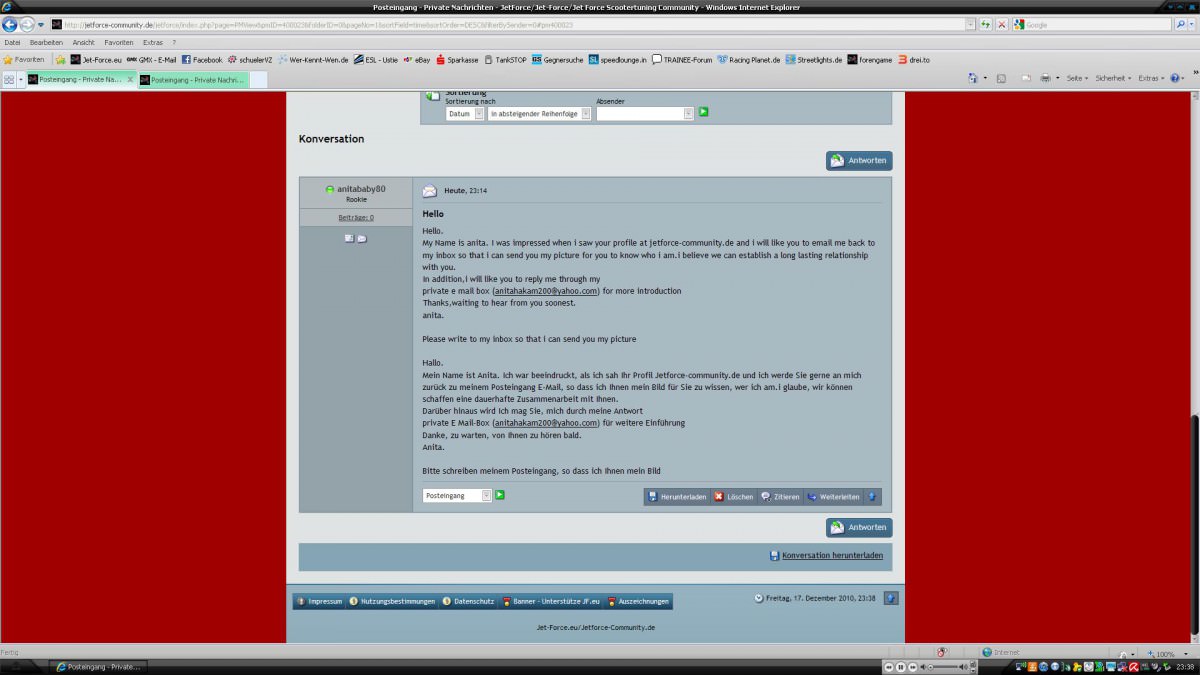Screen dimensions: 1200x675
Task: Click the German-text anitahakam200@yahoo.com link
Action: click(x=546, y=423)
